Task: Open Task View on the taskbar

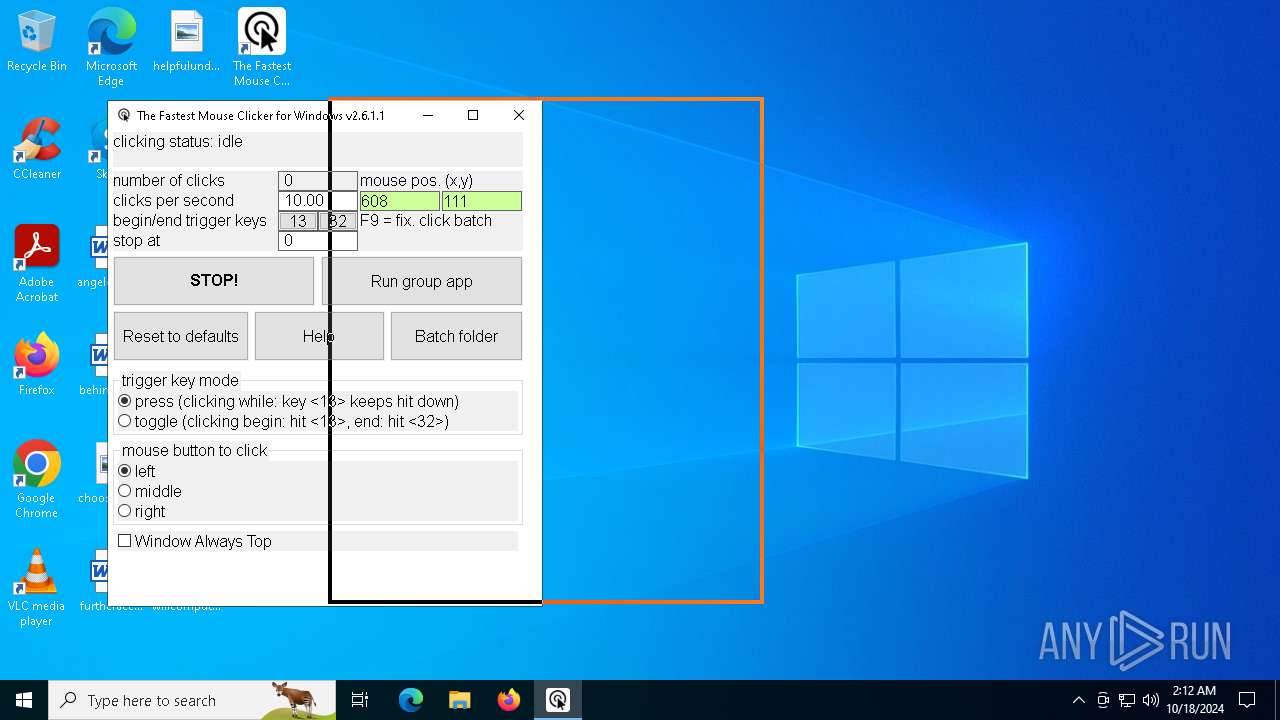Action: [x=360, y=700]
